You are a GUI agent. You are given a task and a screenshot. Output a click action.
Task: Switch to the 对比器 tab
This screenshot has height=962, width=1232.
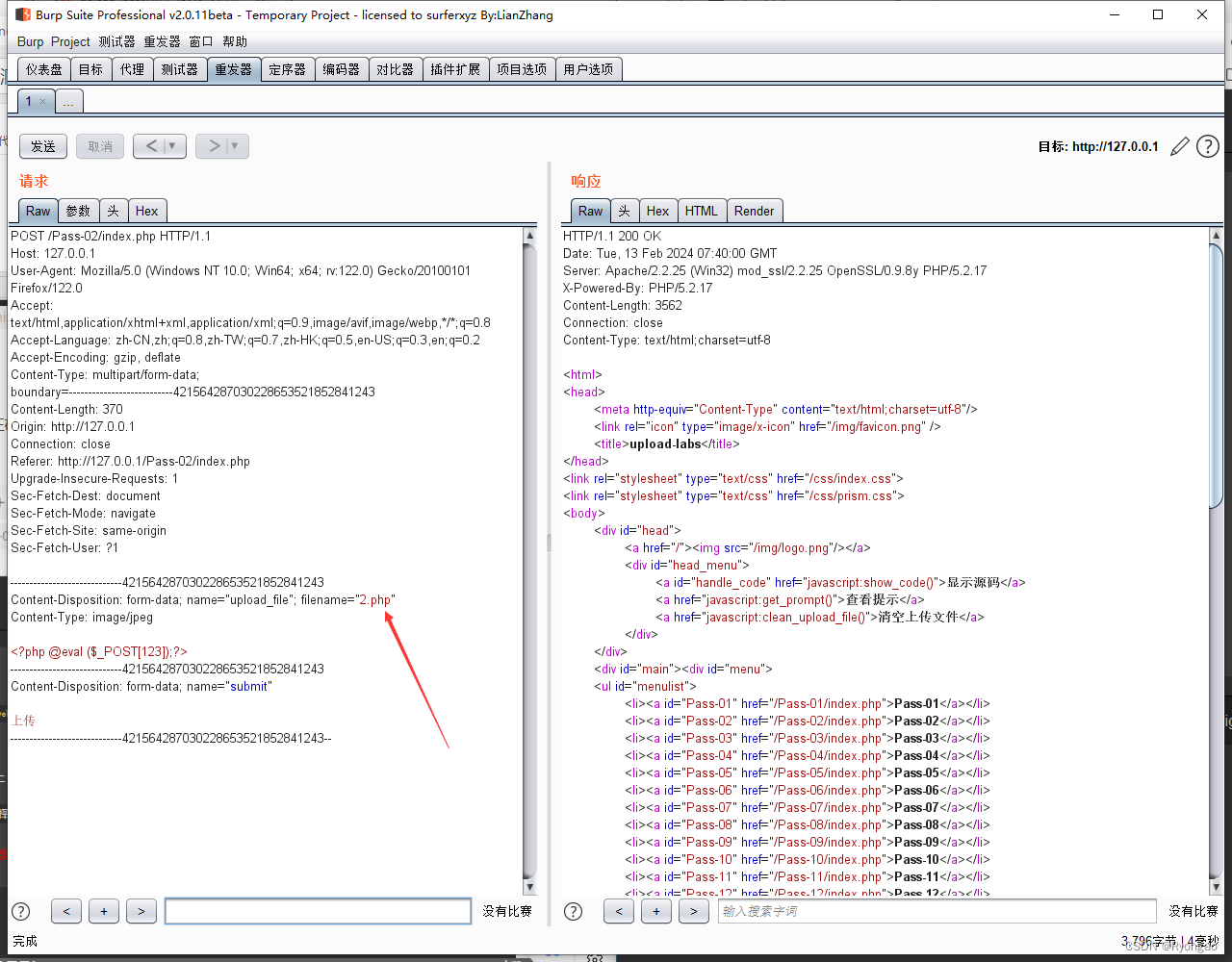click(x=395, y=69)
